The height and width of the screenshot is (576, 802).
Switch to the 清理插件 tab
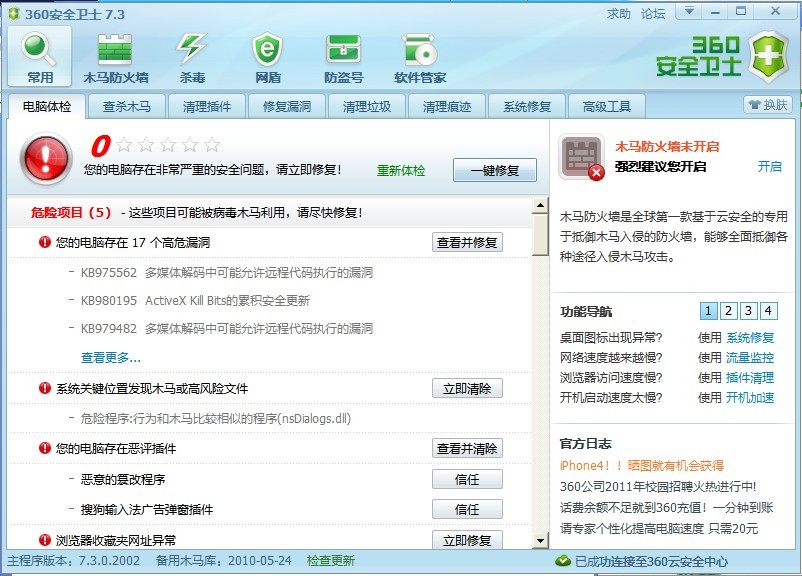207,106
